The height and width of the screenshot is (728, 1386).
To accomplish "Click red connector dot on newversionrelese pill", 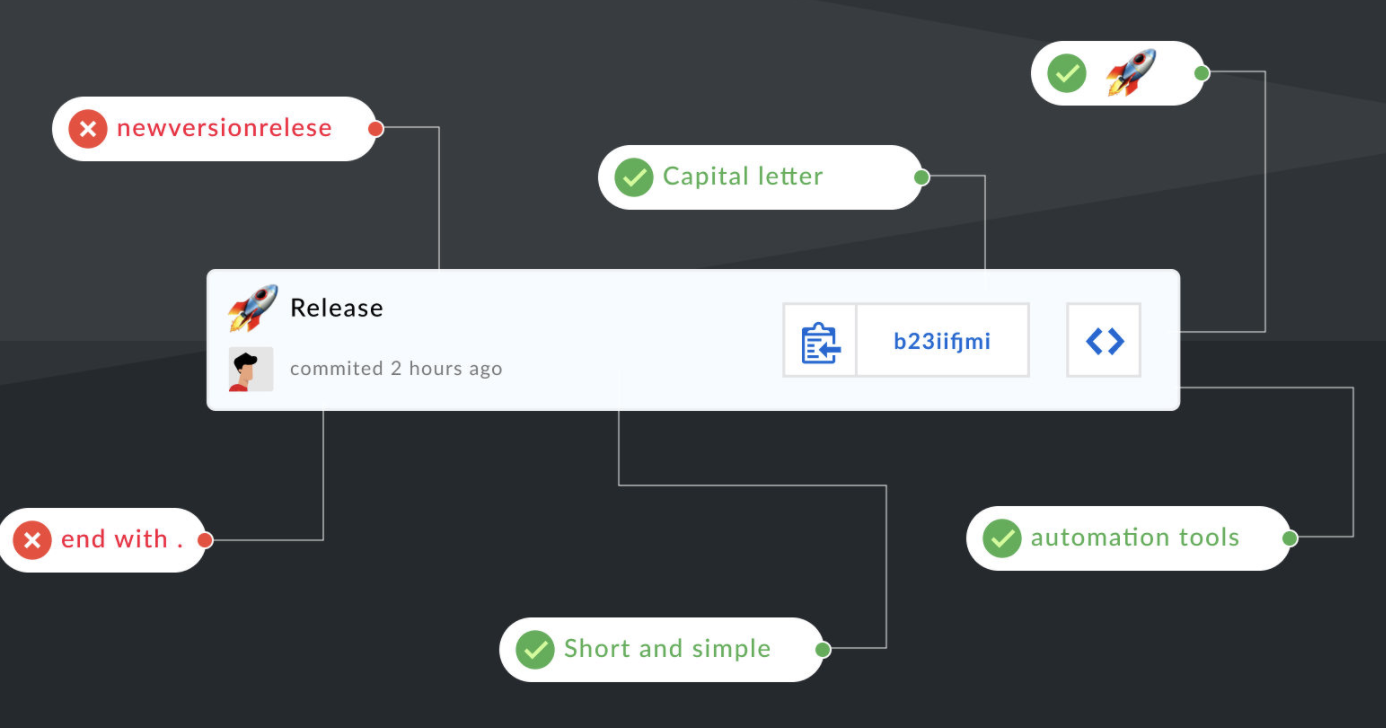I will click(376, 128).
